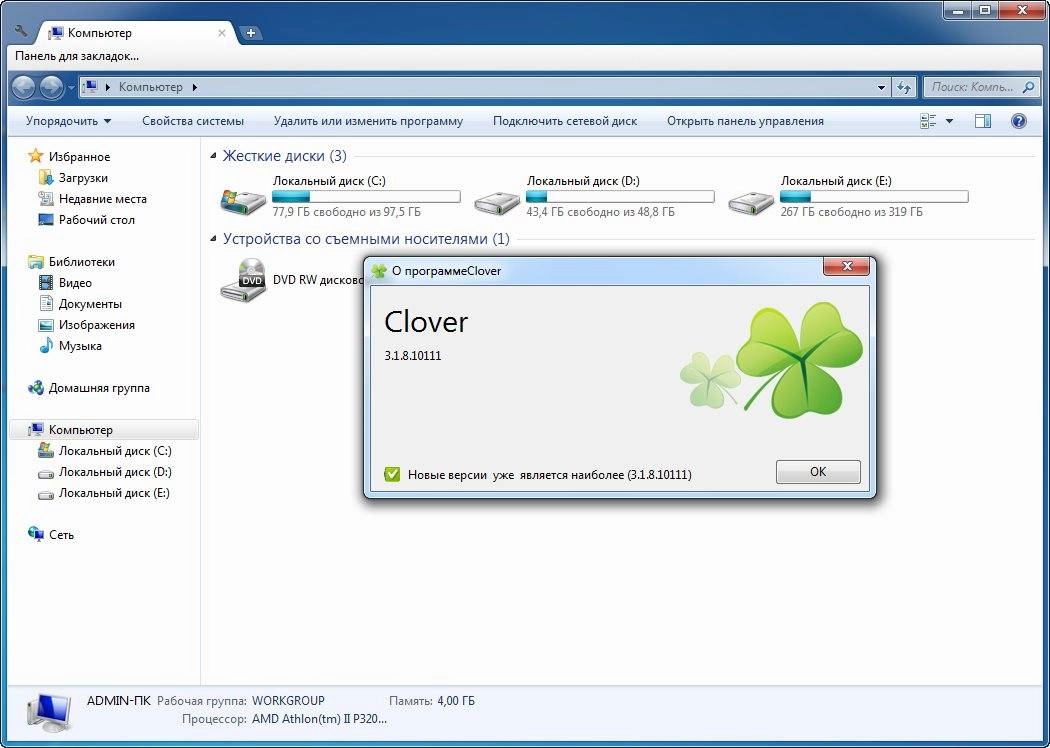Expand the arrow after Компьютер in address bar
The image size is (1050, 748).
click(x=195, y=87)
